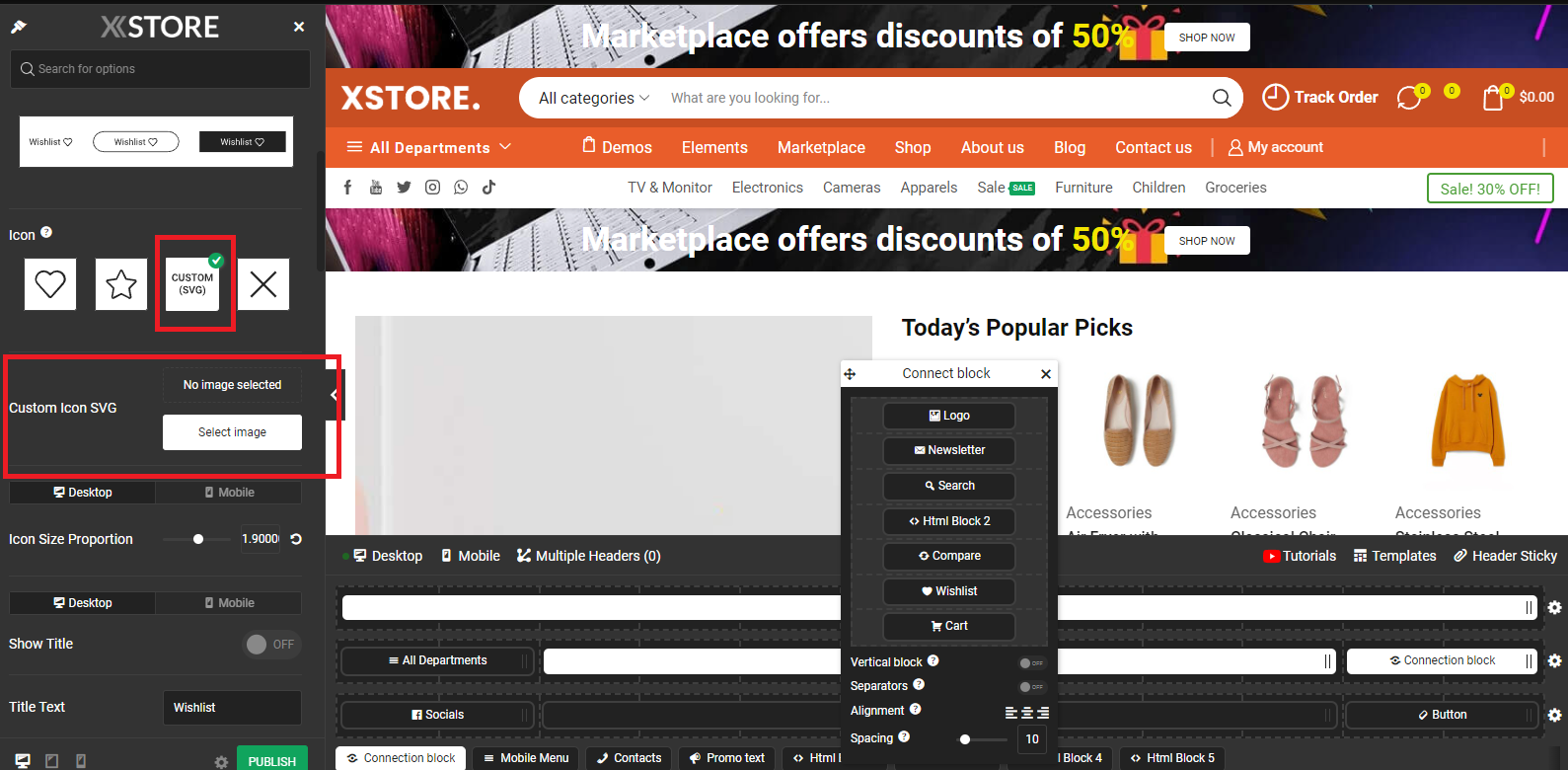
Task: Open settings gear for Connection block row
Action: (1554, 660)
